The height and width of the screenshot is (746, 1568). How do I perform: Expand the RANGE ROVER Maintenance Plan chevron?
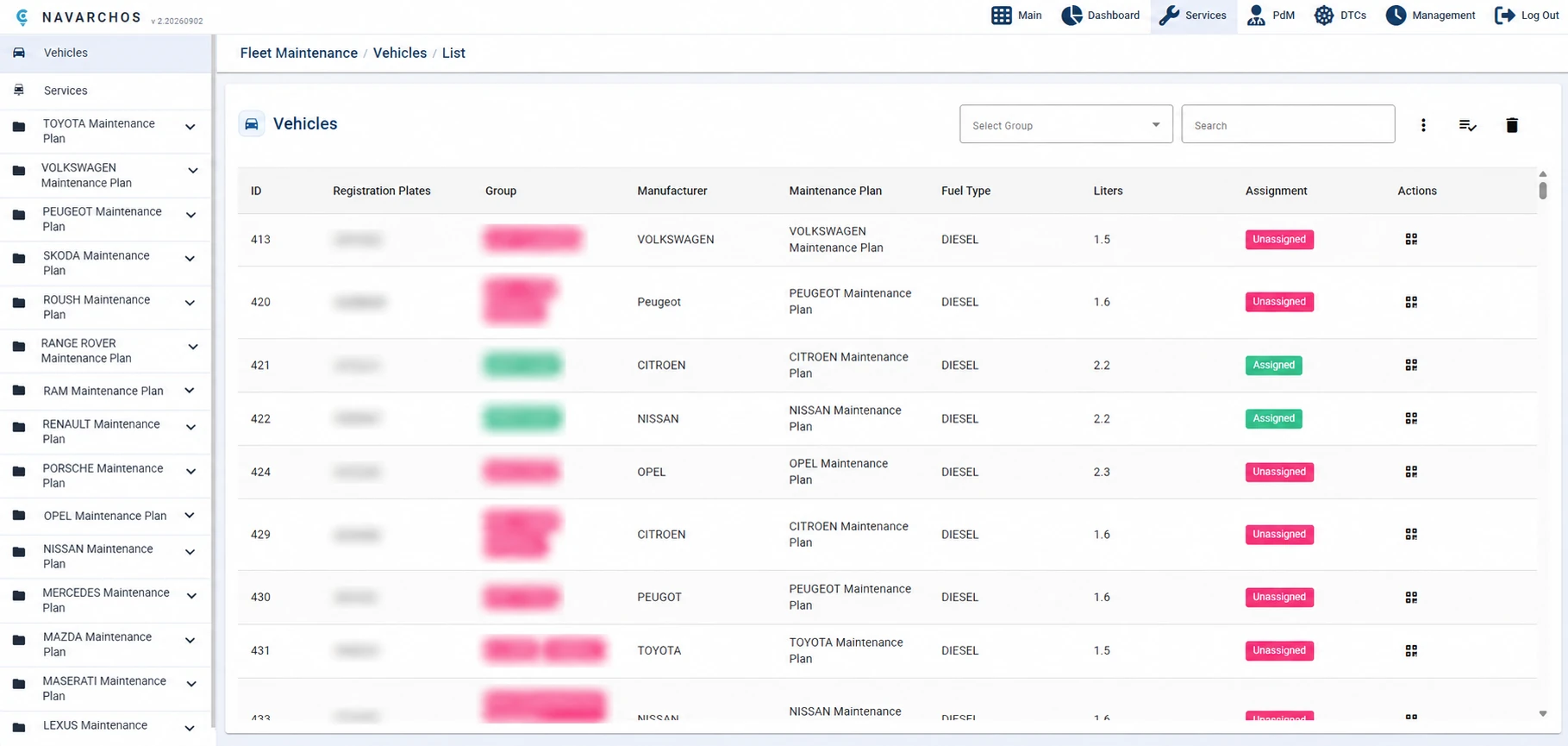pos(193,347)
